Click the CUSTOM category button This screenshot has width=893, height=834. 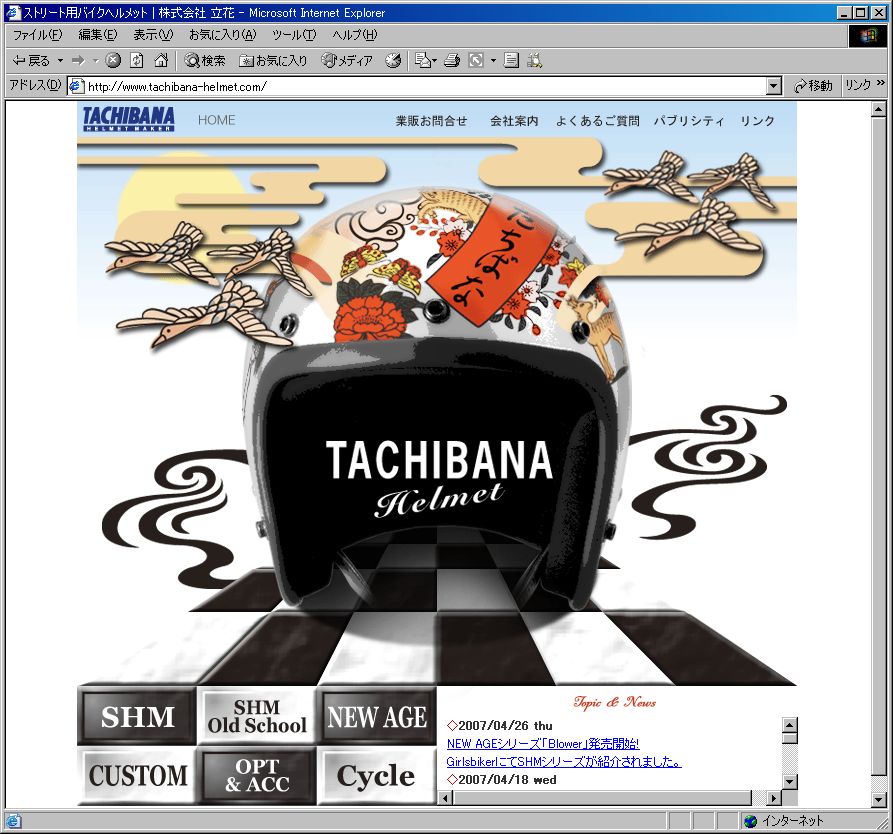pos(137,775)
